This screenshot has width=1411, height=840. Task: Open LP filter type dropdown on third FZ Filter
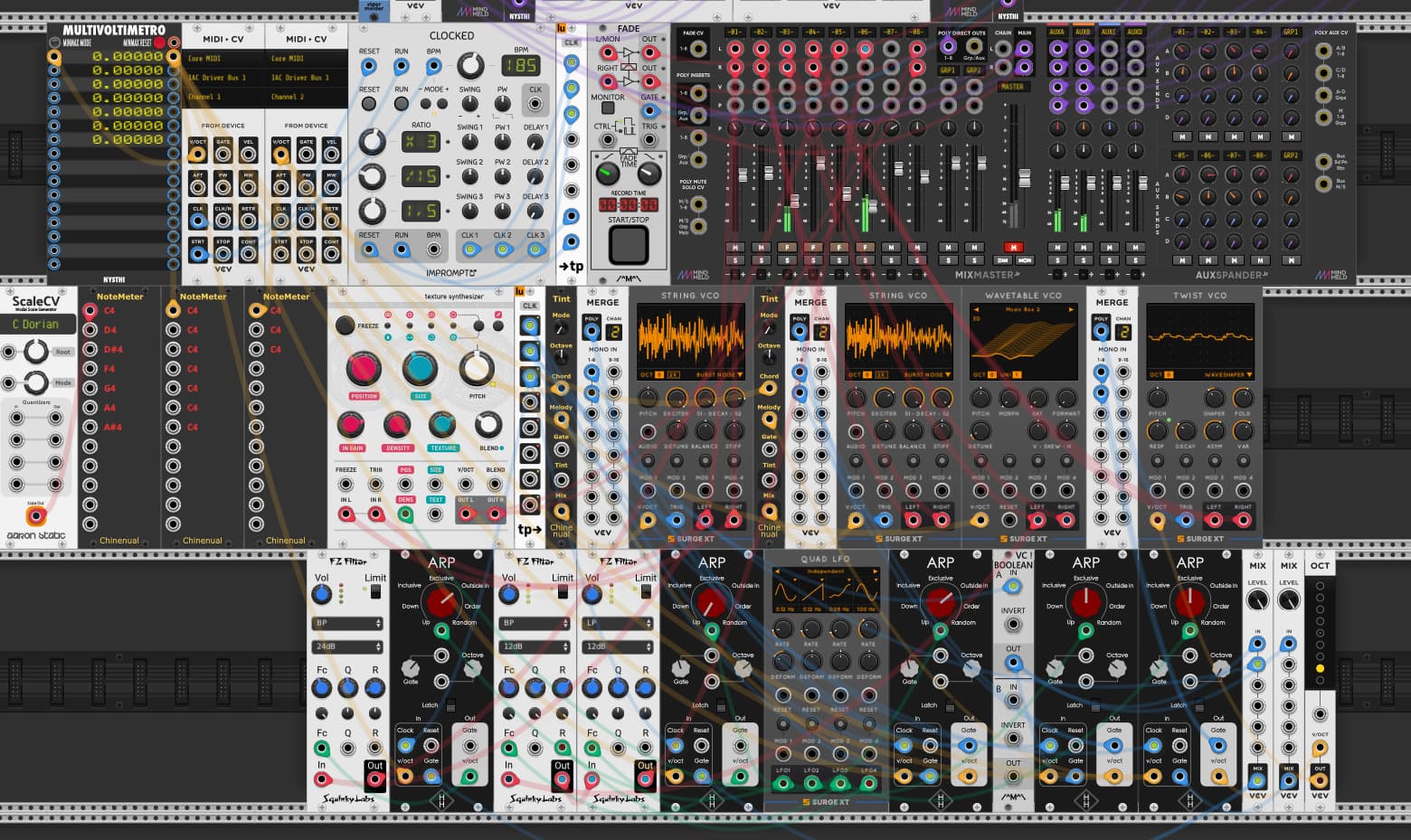(x=619, y=623)
